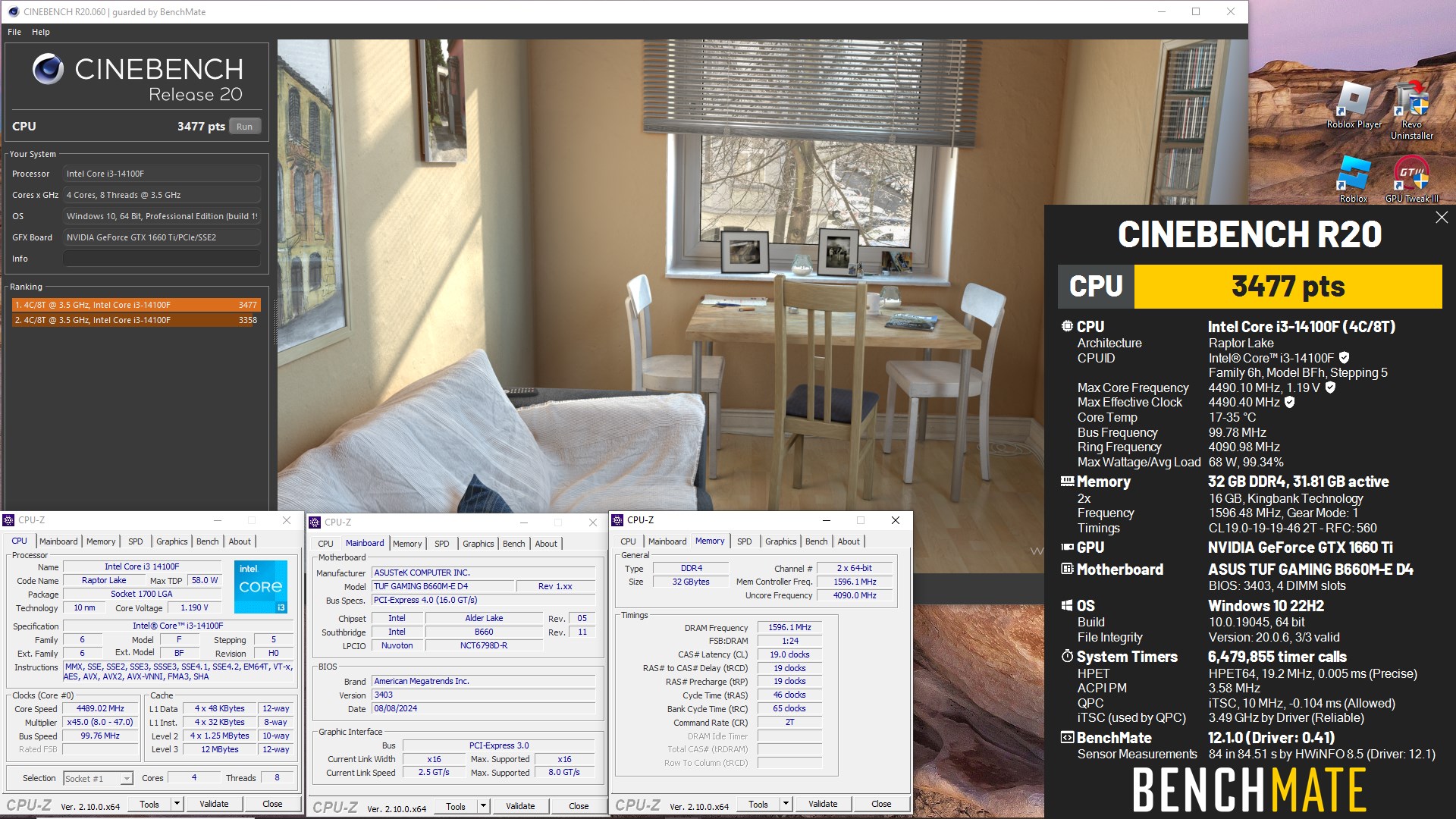Launch GPU Tweak III desktop icon
The width and height of the screenshot is (1456, 819).
click(x=1411, y=179)
